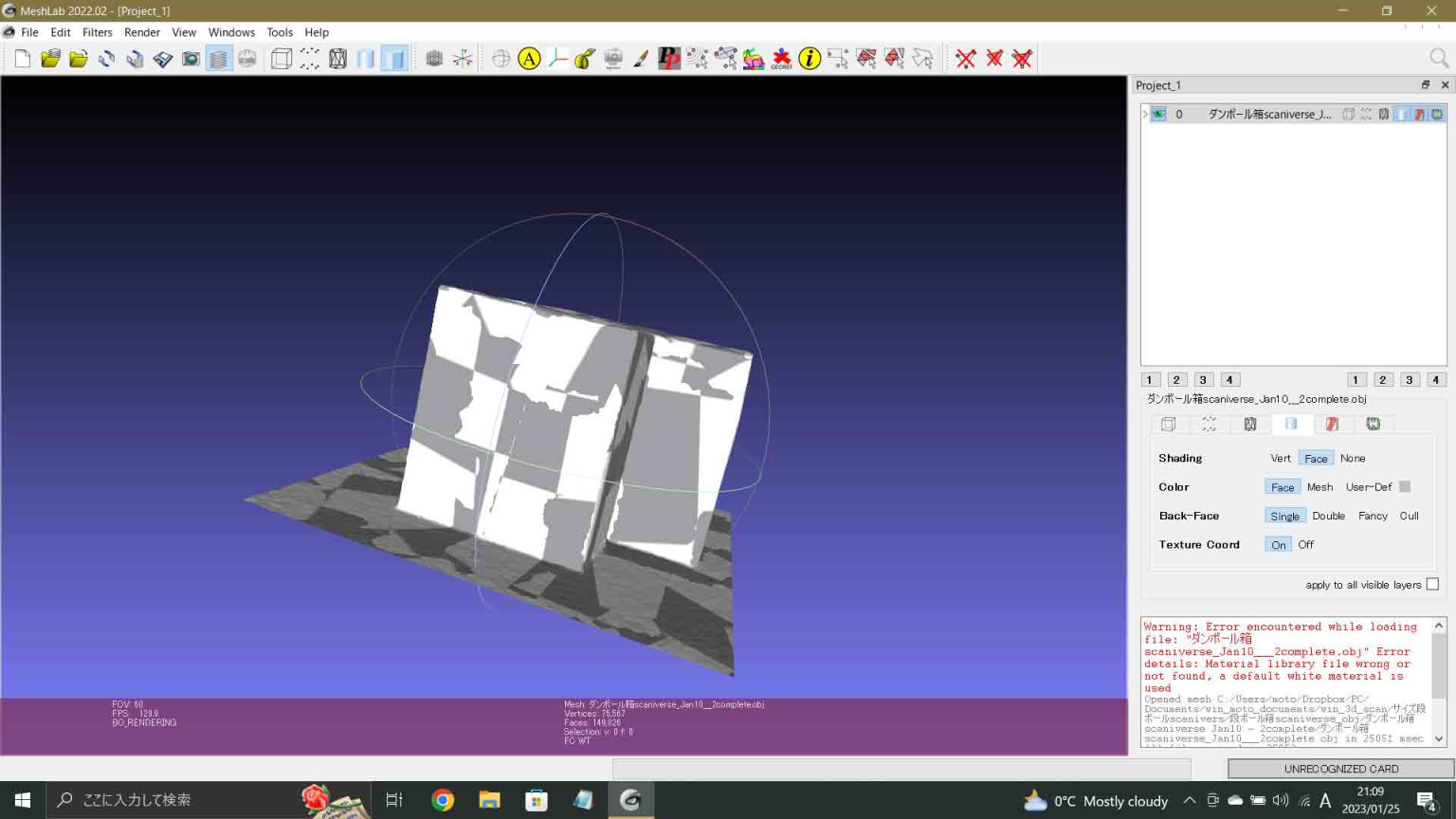Viewport: 1456px width, 819px height.
Task: Toggle visibility of layer 0 mesh
Action: [x=1157, y=114]
